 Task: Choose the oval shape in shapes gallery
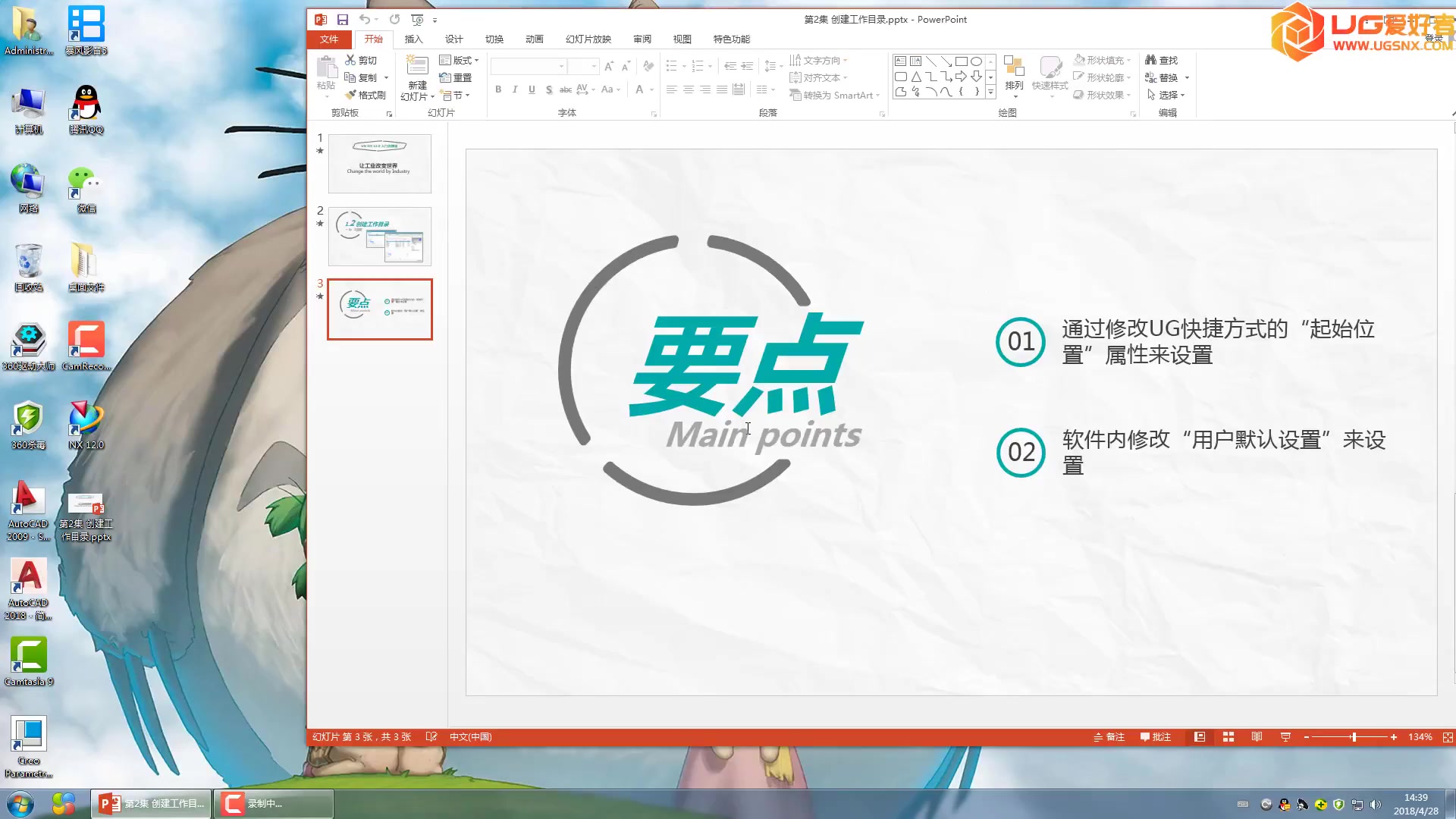pos(977,61)
